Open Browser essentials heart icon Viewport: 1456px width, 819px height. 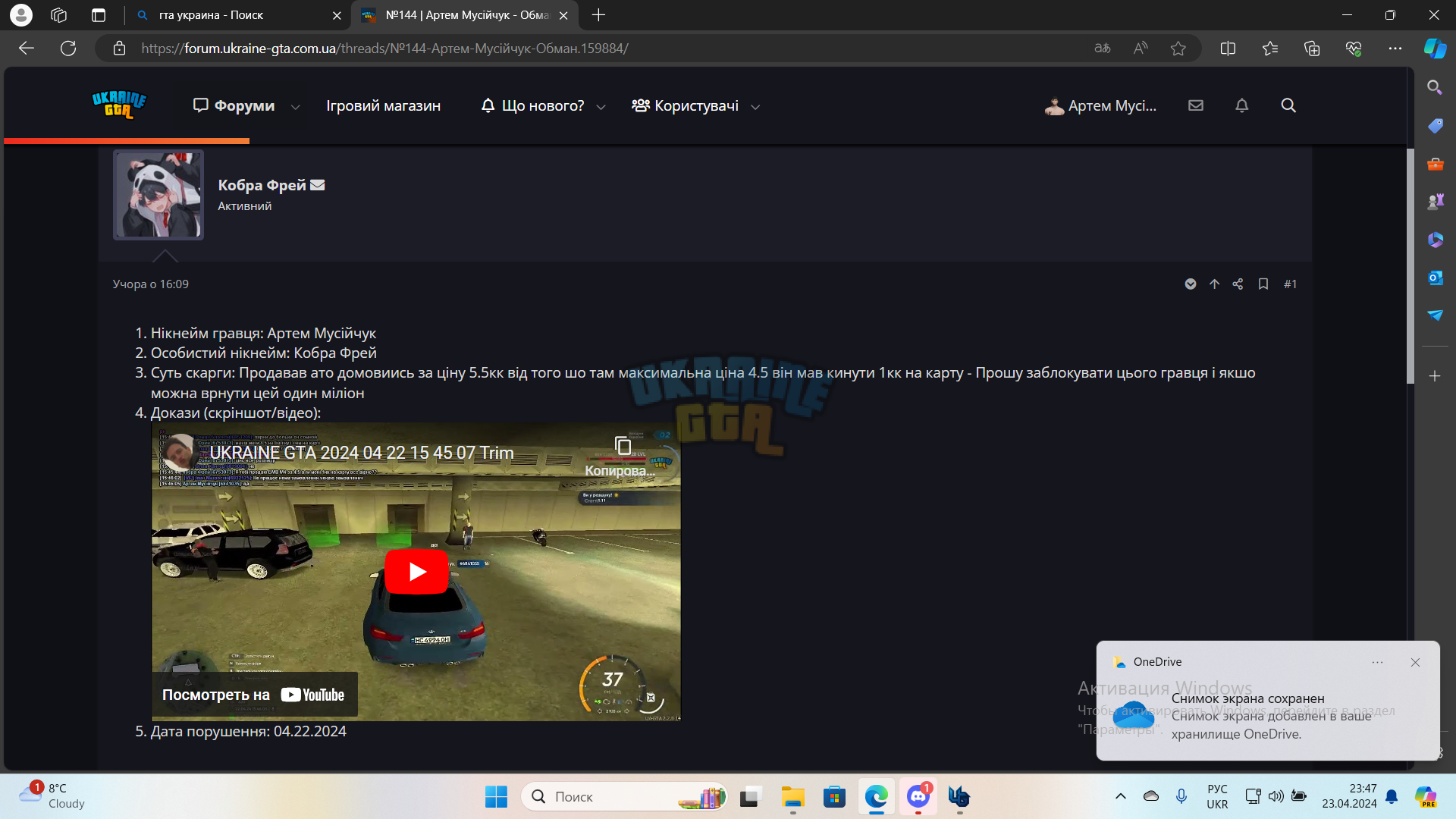(x=1354, y=49)
